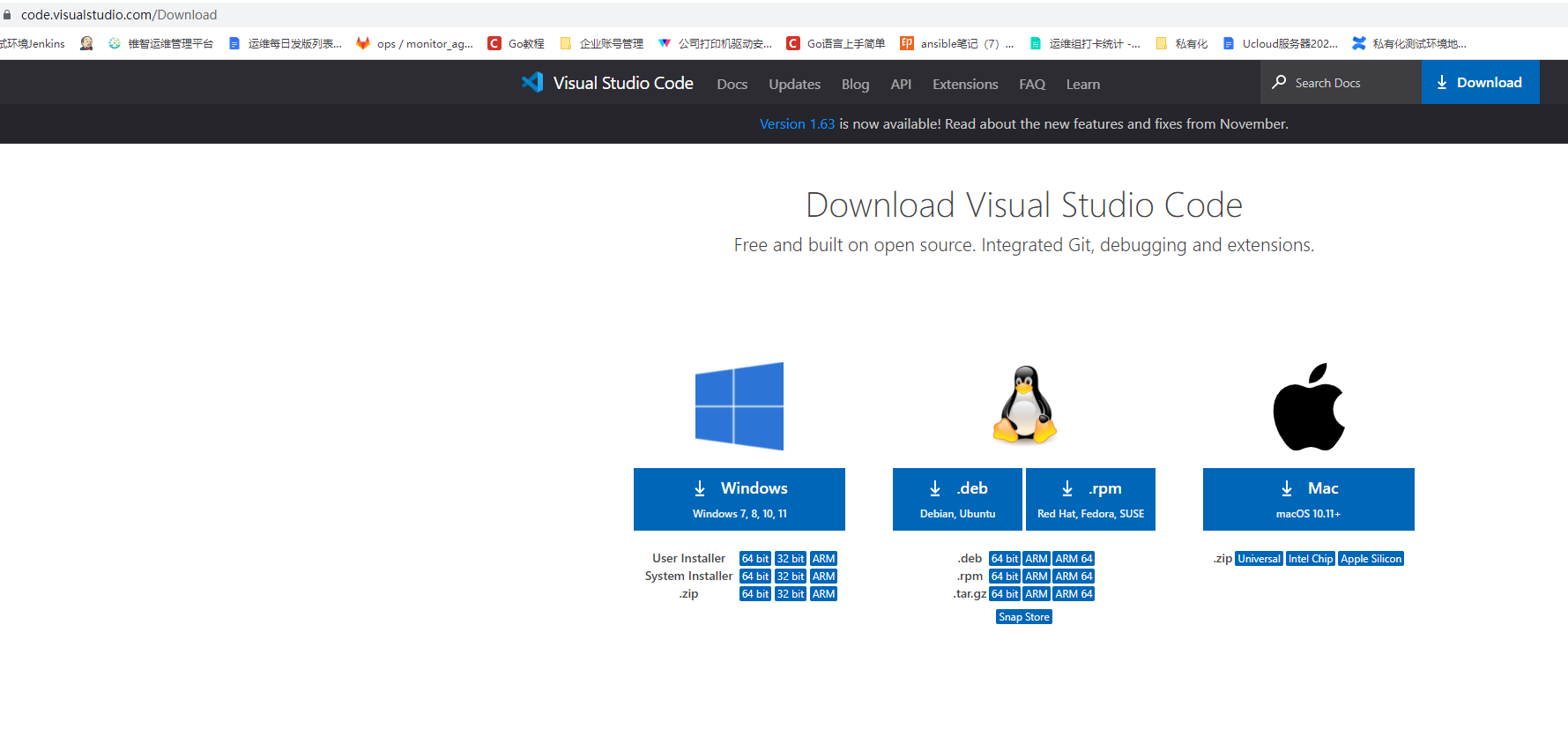Download Mac .zip Apple Silicon

coord(1371,559)
